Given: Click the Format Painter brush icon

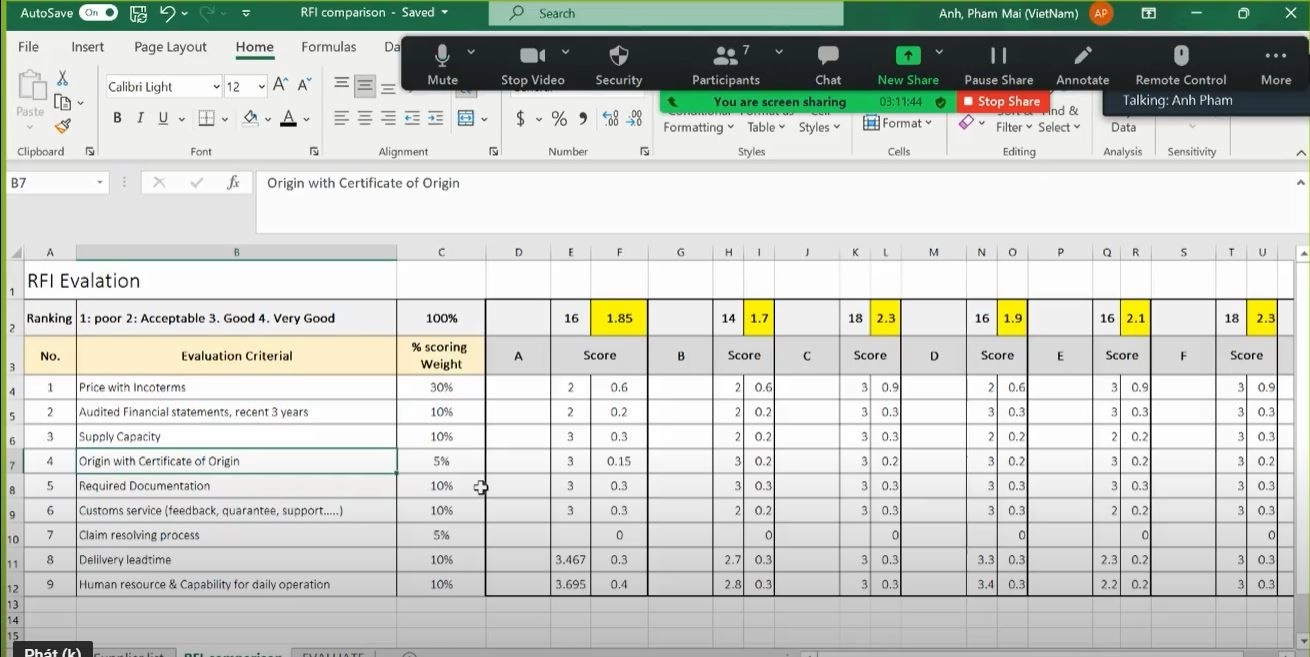Looking at the screenshot, I should (x=63, y=126).
